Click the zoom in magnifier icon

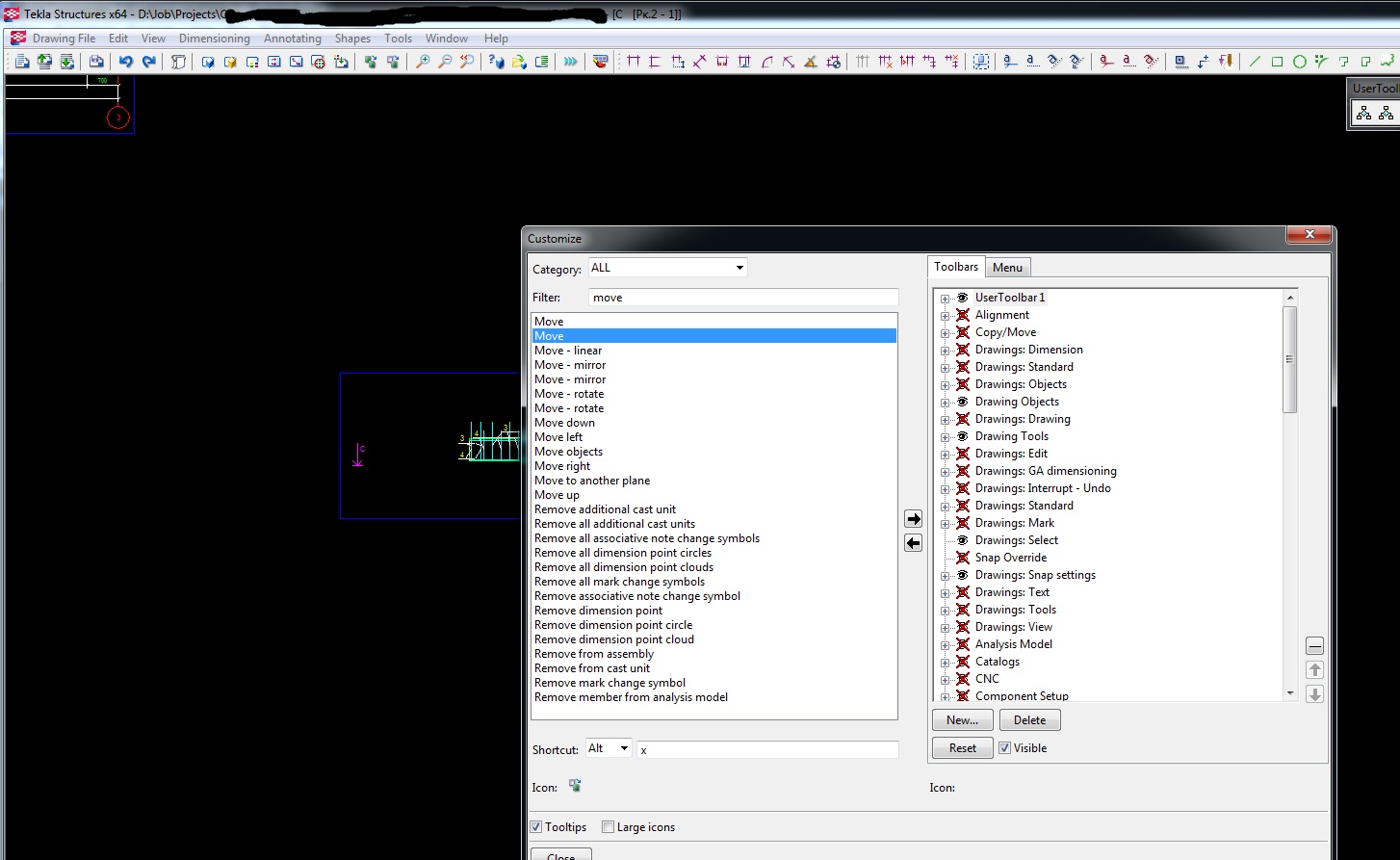pyautogui.click(x=423, y=62)
